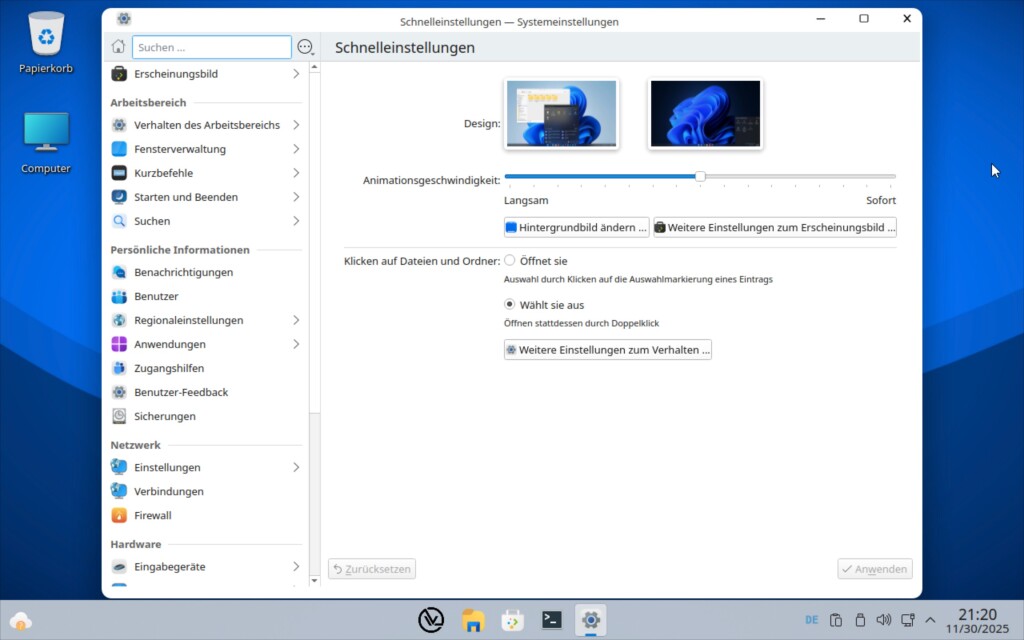Open Verbindungen network settings
This screenshot has height=640, width=1024.
click(168, 492)
